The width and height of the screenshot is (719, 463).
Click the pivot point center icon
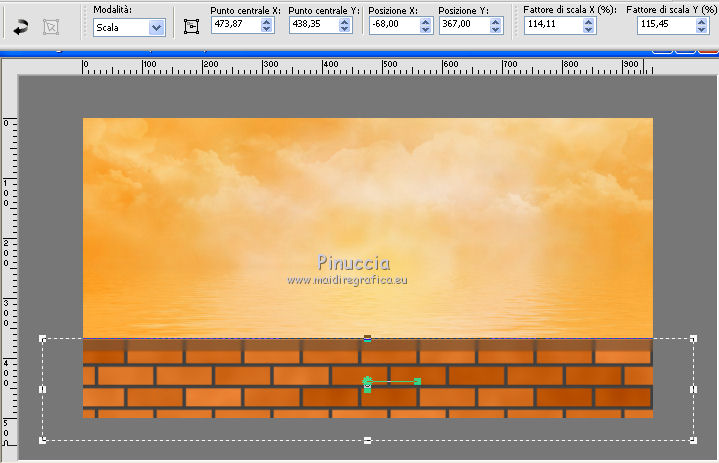(x=191, y=27)
